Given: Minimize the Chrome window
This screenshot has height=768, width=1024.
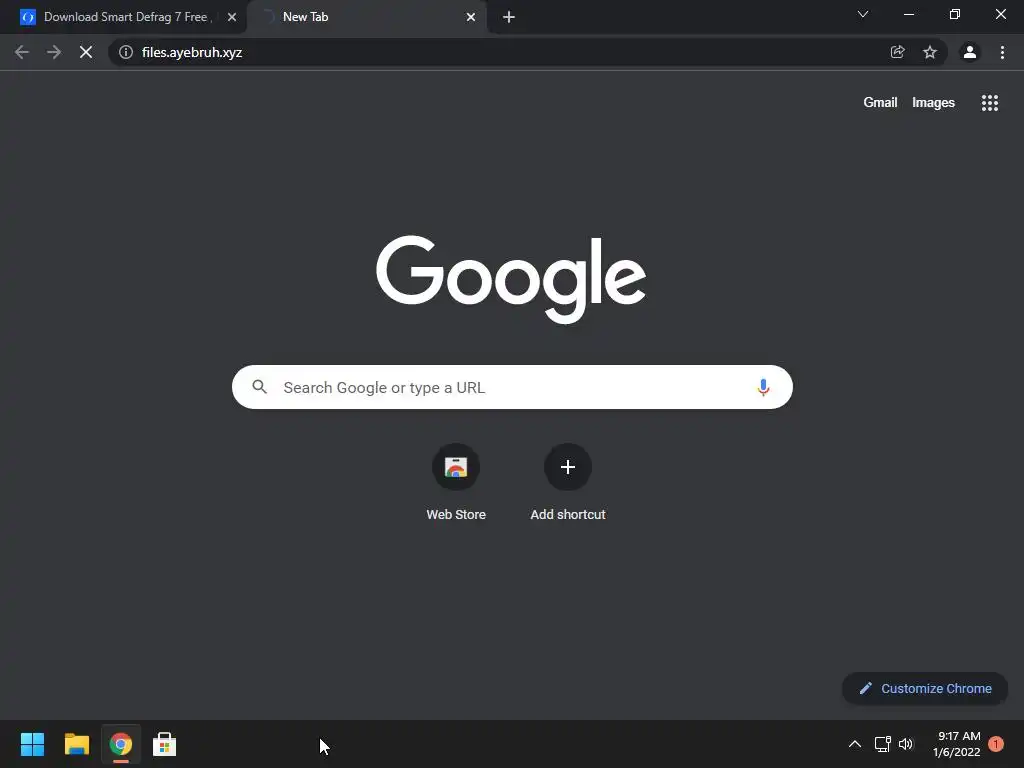Looking at the screenshot, I should 908,14.
